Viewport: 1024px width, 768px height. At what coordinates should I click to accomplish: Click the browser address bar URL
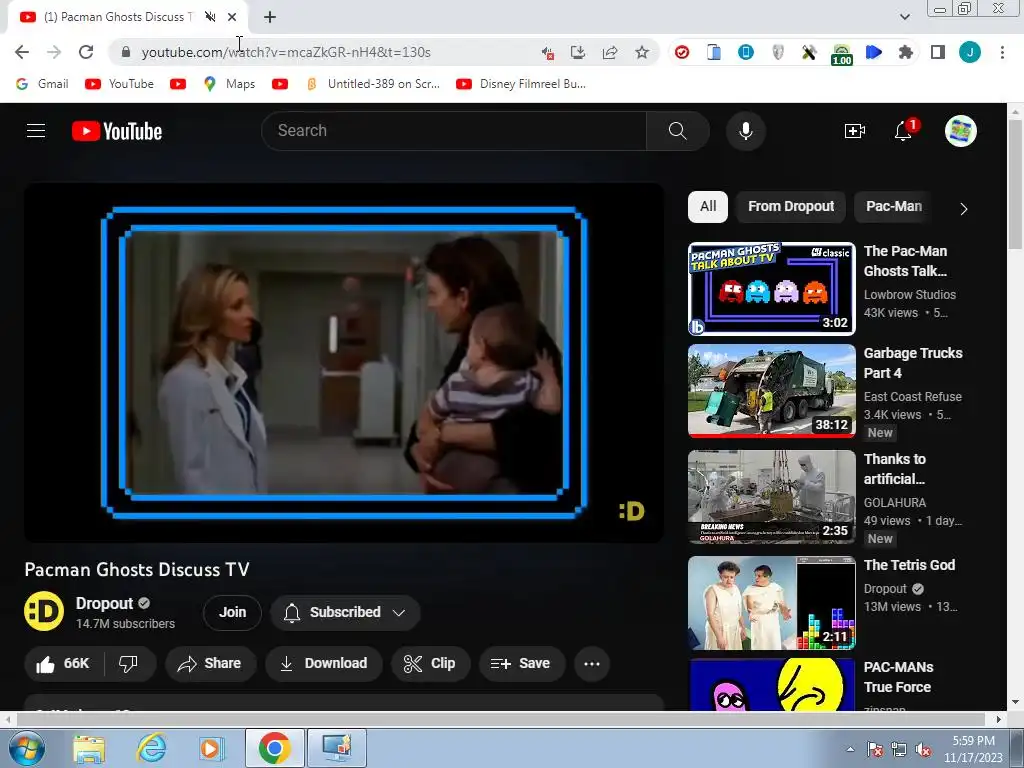pyautogui.click(x=286, y=52)
